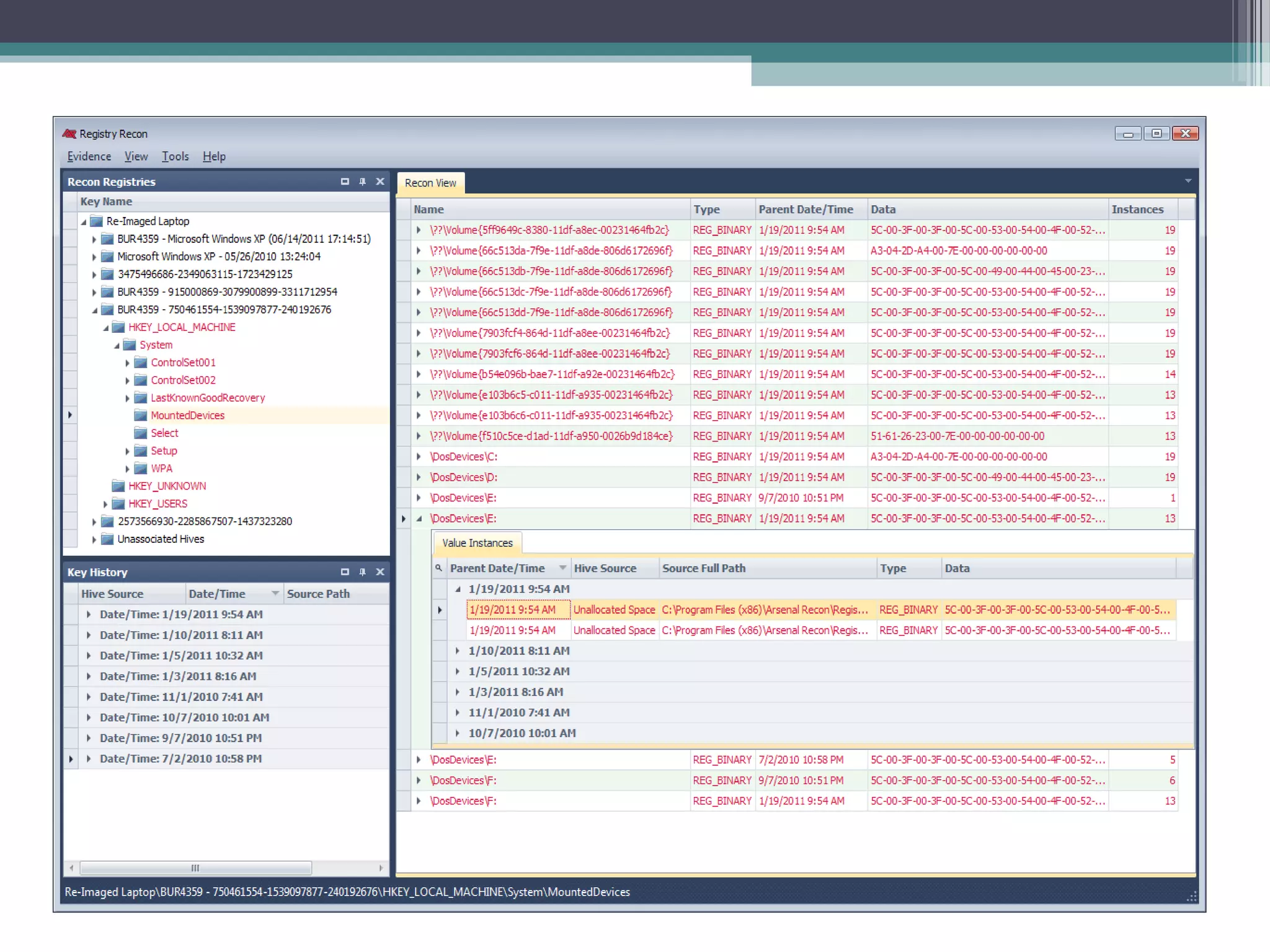This screenshot has width=1270, height=952.
Task: Click the search icon in Value Instances grid
Action: (x=438, y=568)
